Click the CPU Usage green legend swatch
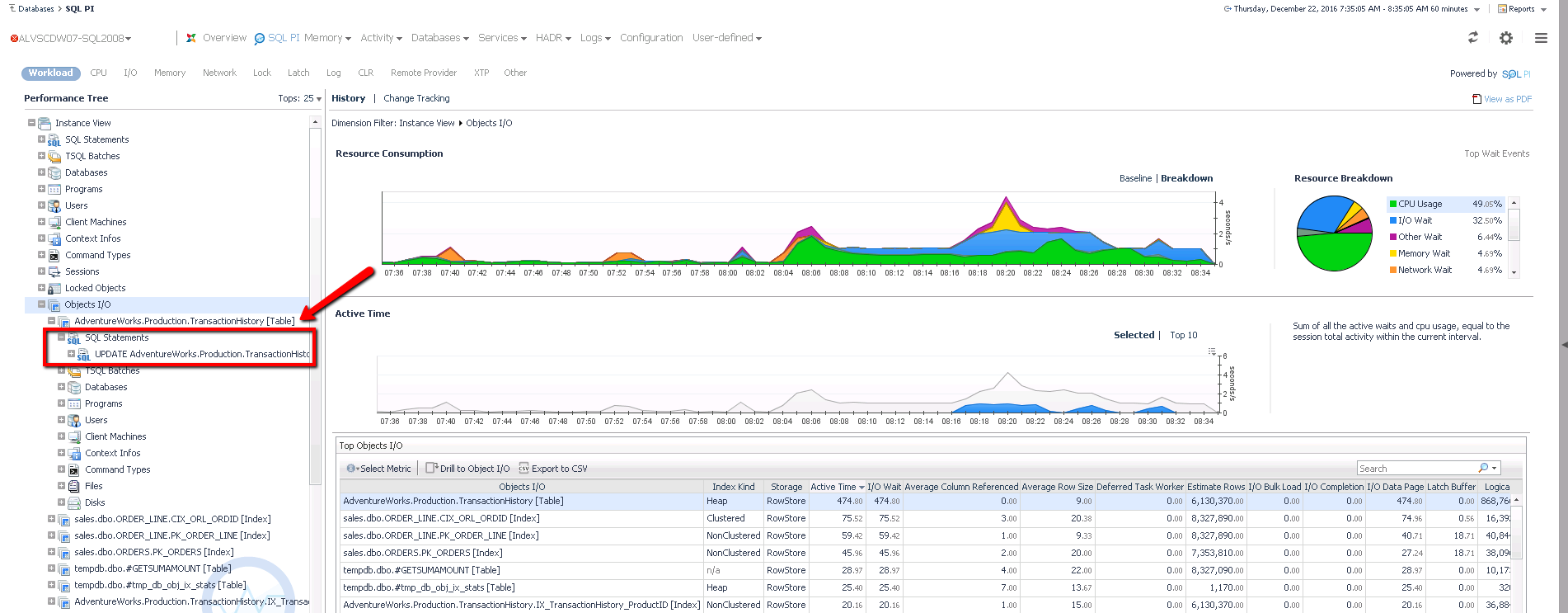Screen dimensions: 1568x613 tap(1393, 205)
